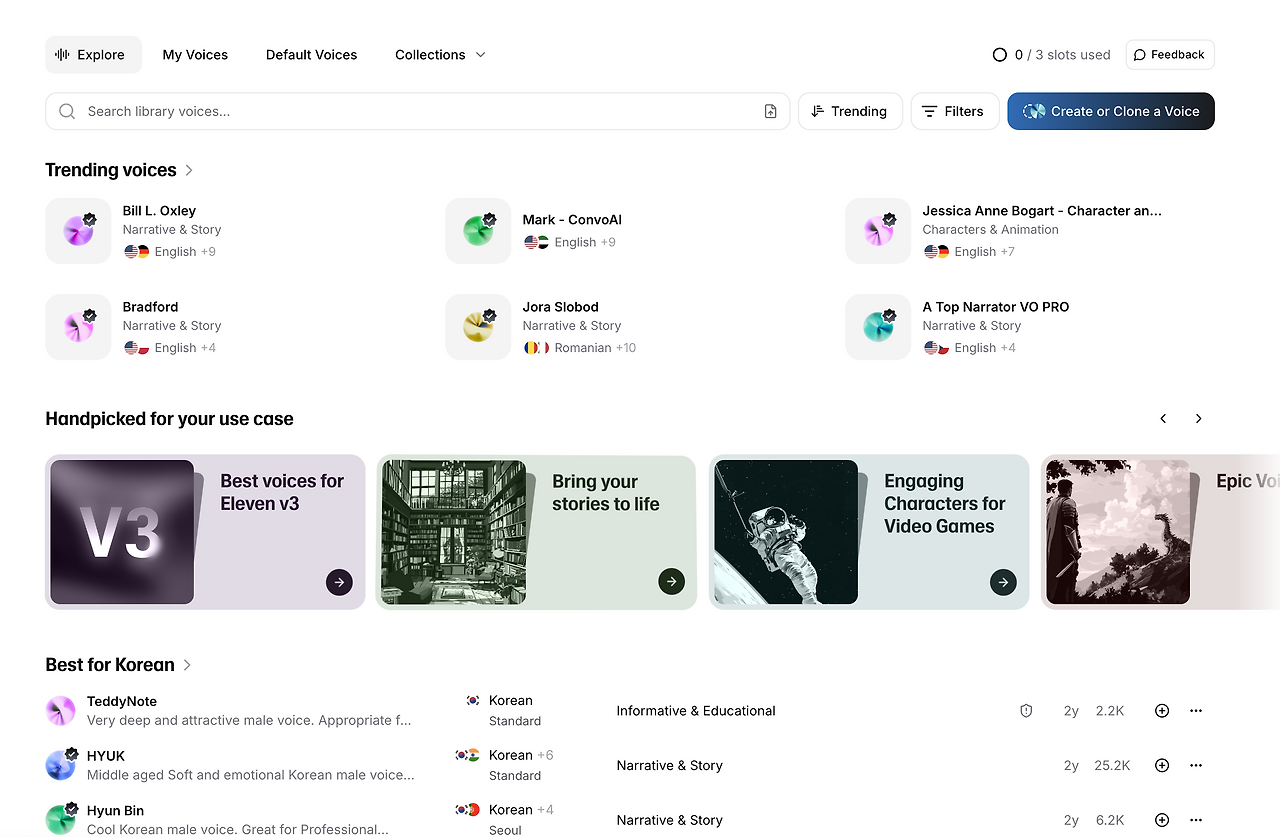
Task: Open the Trending sort dropdown
Action: click(850, 112)
